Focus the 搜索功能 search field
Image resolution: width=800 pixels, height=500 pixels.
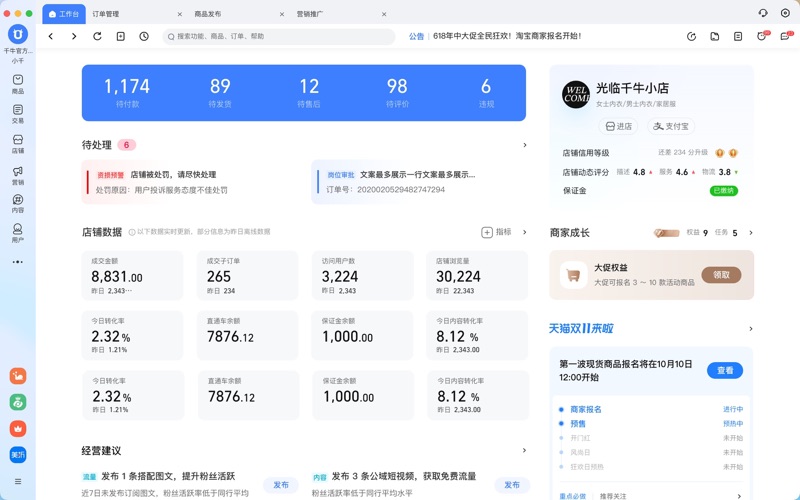pyautogui.click(x=280, y=36)
